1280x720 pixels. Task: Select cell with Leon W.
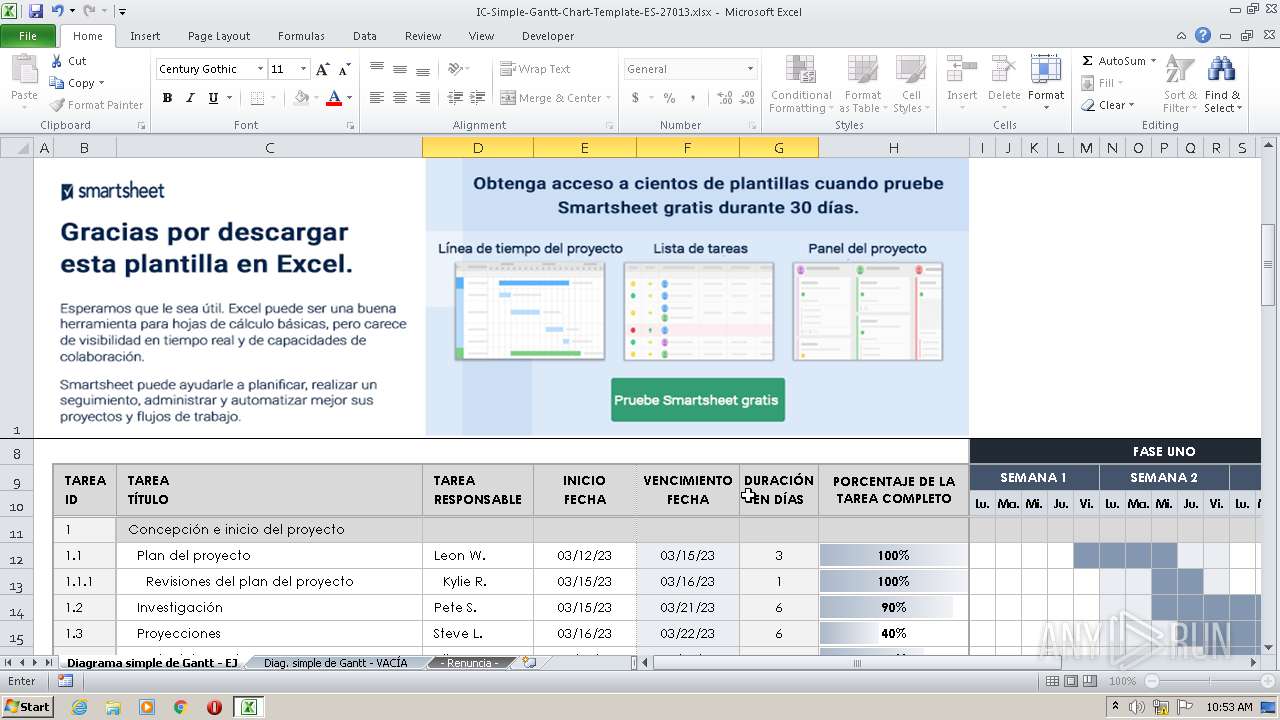click(x=478, y=555)
